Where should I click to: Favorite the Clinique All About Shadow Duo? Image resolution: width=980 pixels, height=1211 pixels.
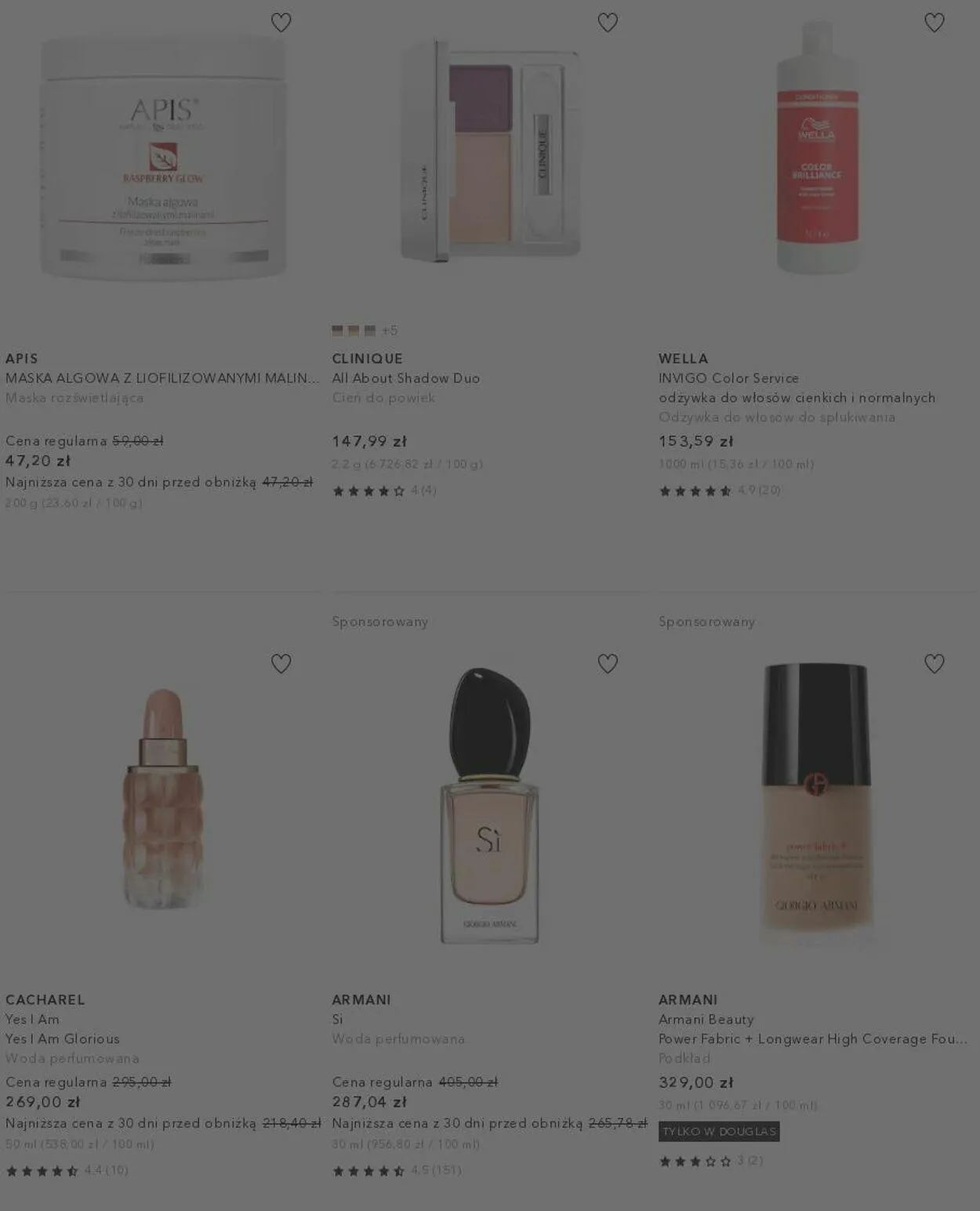click(608, 23)
